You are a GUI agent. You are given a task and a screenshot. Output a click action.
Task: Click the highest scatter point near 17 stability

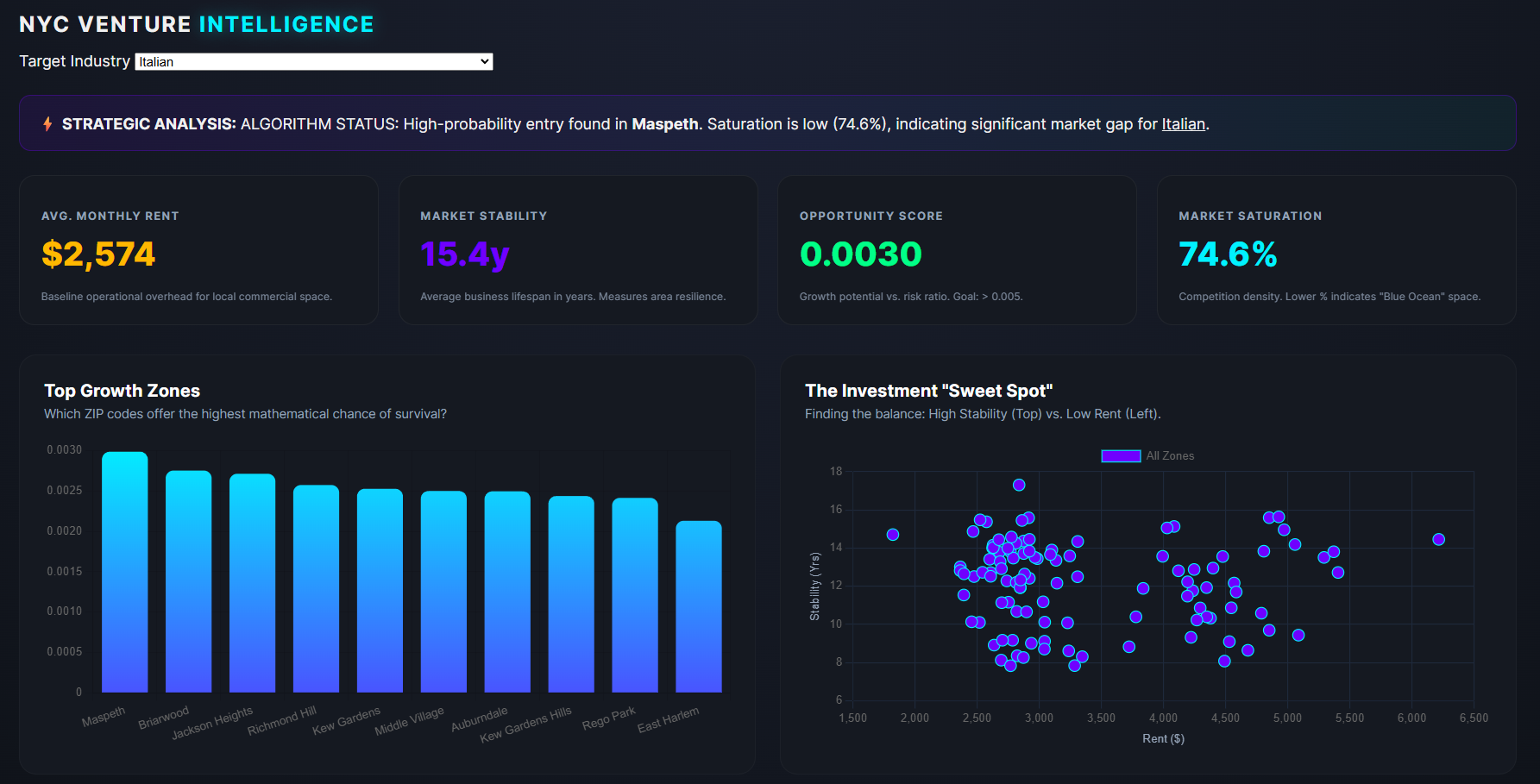1019,485
